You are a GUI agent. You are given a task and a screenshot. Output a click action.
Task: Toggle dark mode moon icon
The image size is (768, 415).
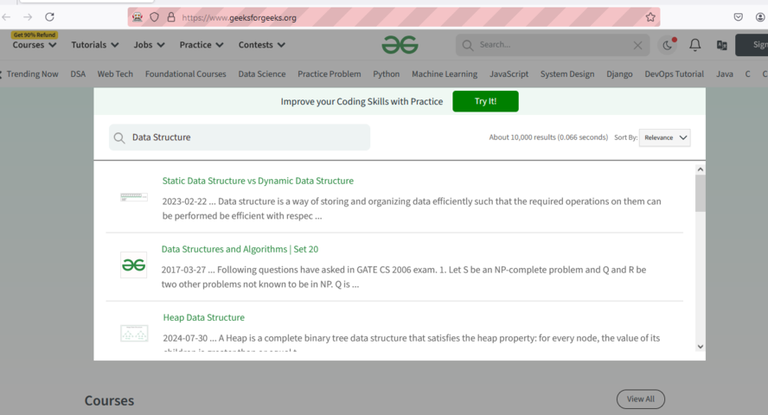[668, 45]
